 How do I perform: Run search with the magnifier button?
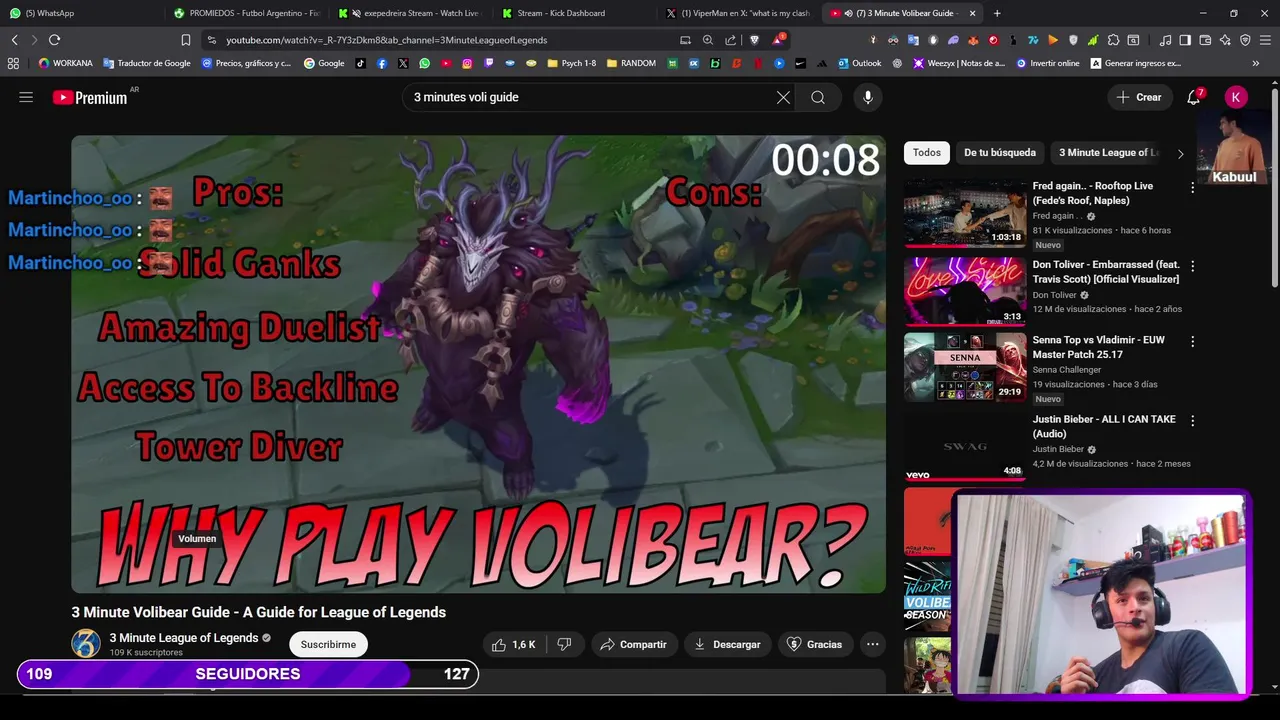tap(818, 97)
